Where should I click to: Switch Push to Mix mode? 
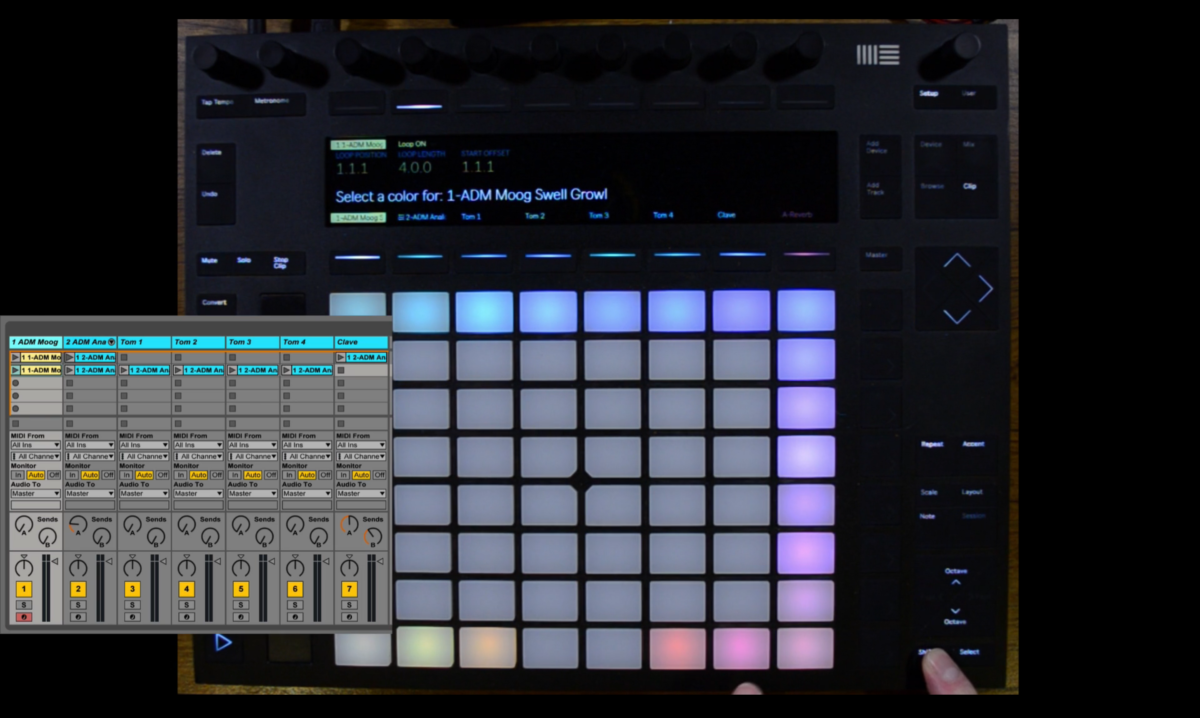[969, 145]
